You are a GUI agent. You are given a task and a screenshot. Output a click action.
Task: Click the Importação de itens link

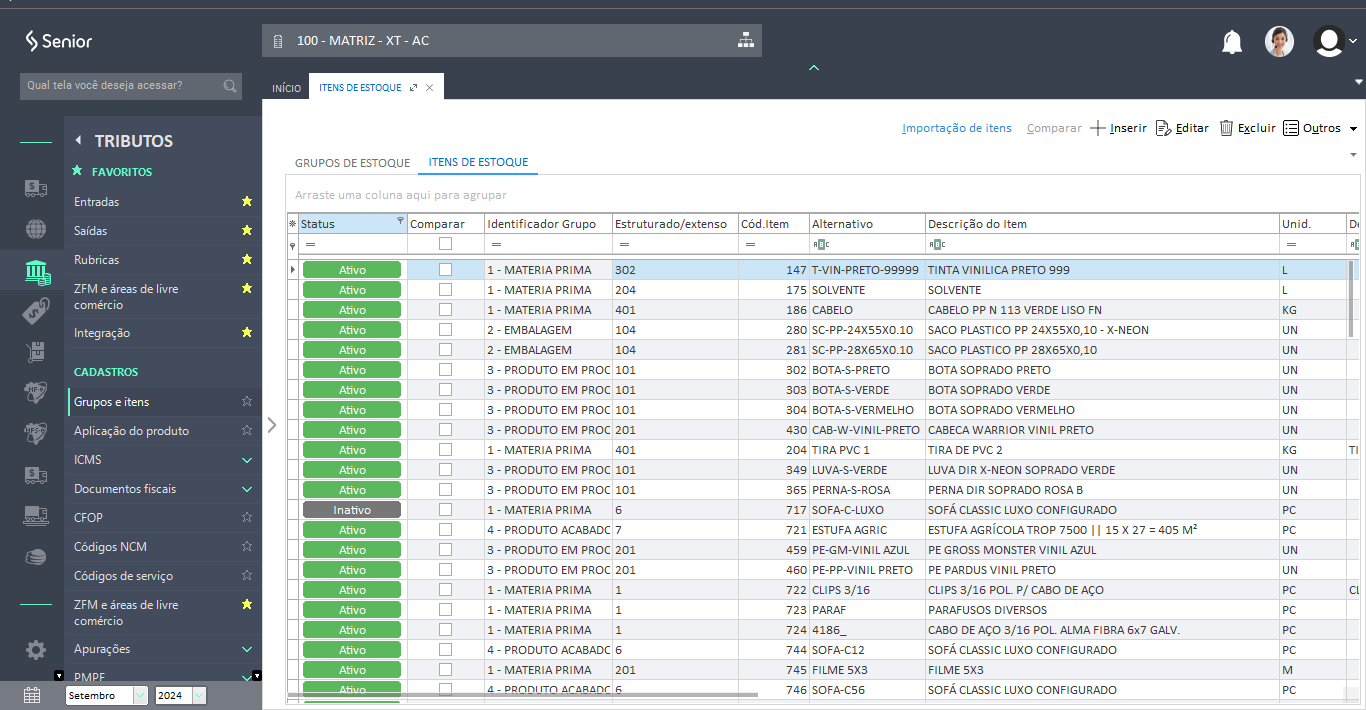956,128
